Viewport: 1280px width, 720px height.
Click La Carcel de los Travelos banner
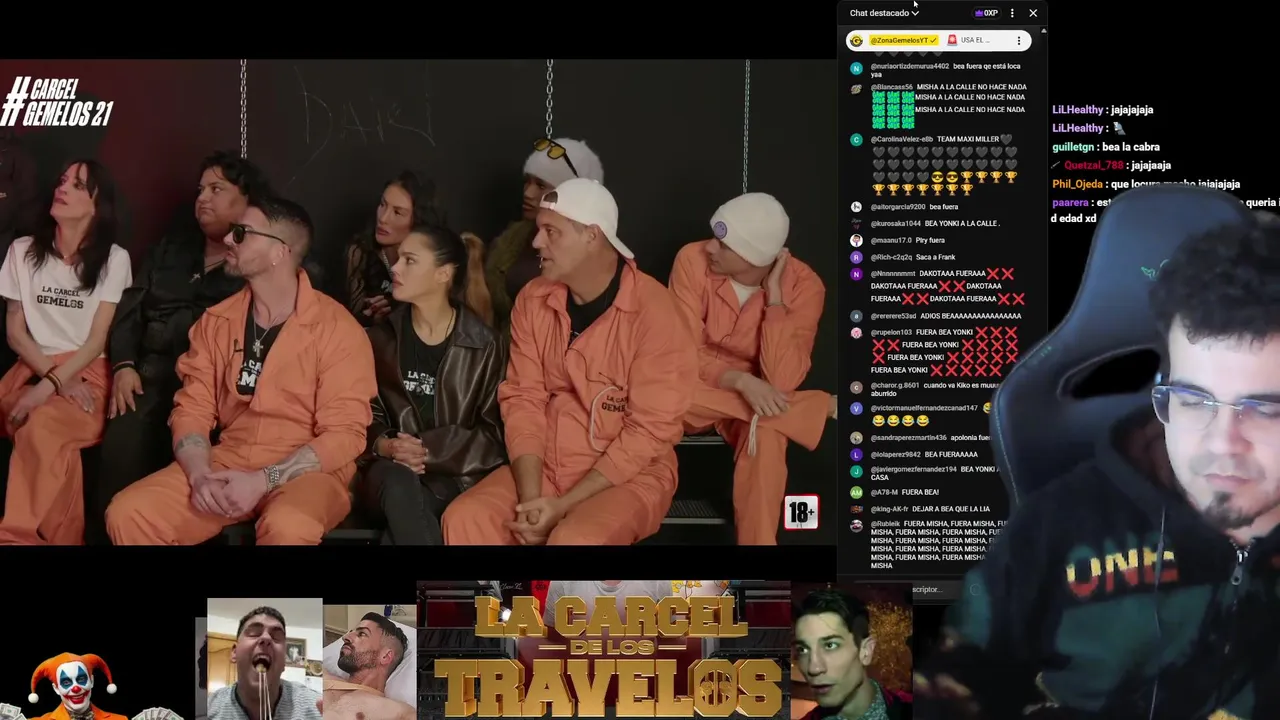click(603, 650)
